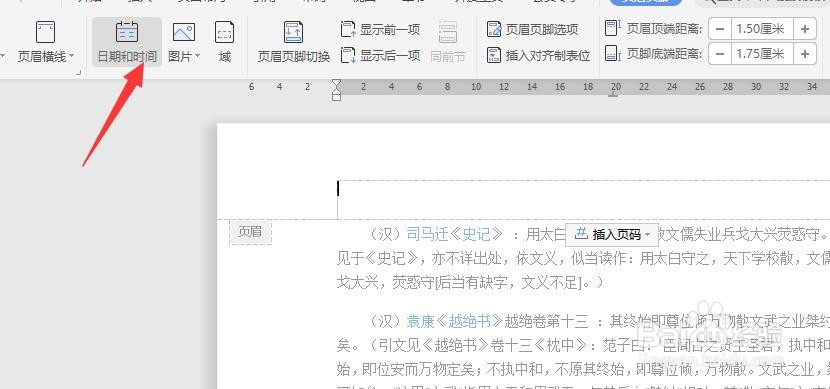Viewport: 830px width, 389px height.
Task: Click the 页眉 label tag
Action: tap(250, 233)
